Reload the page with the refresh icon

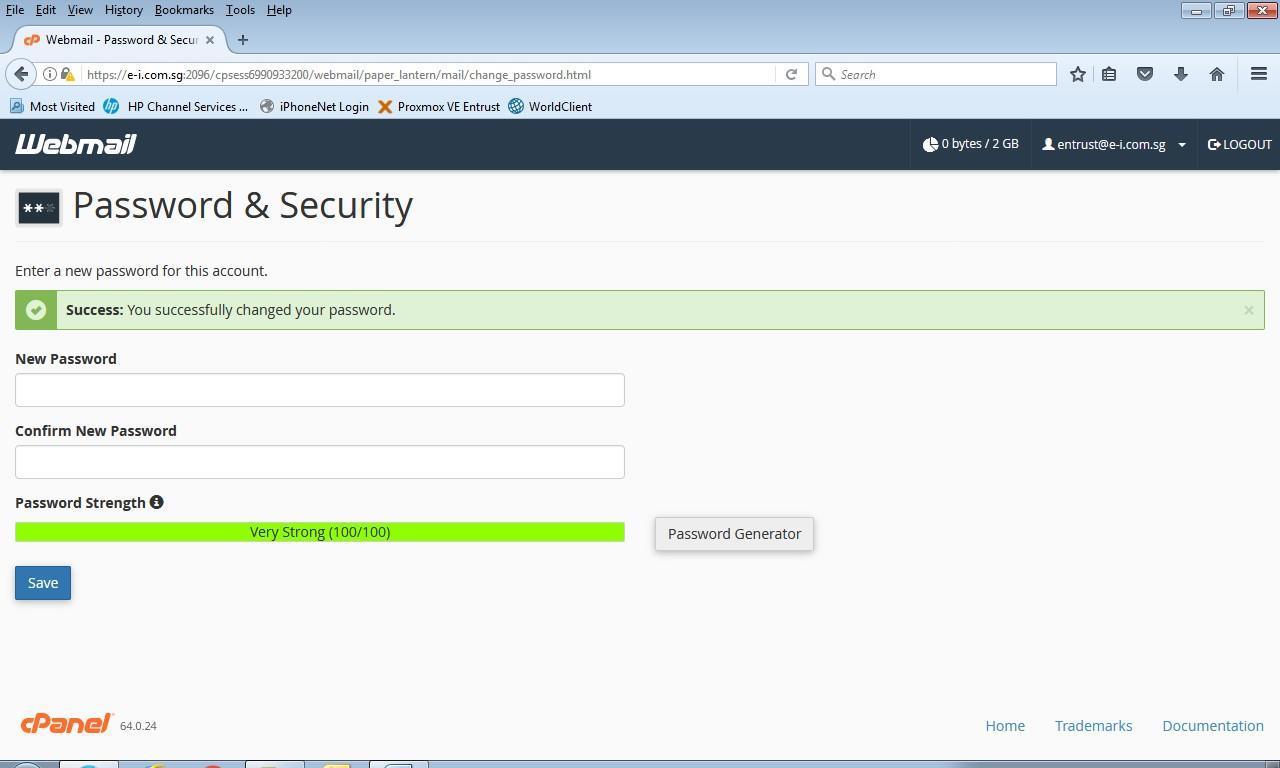point(791,74)
